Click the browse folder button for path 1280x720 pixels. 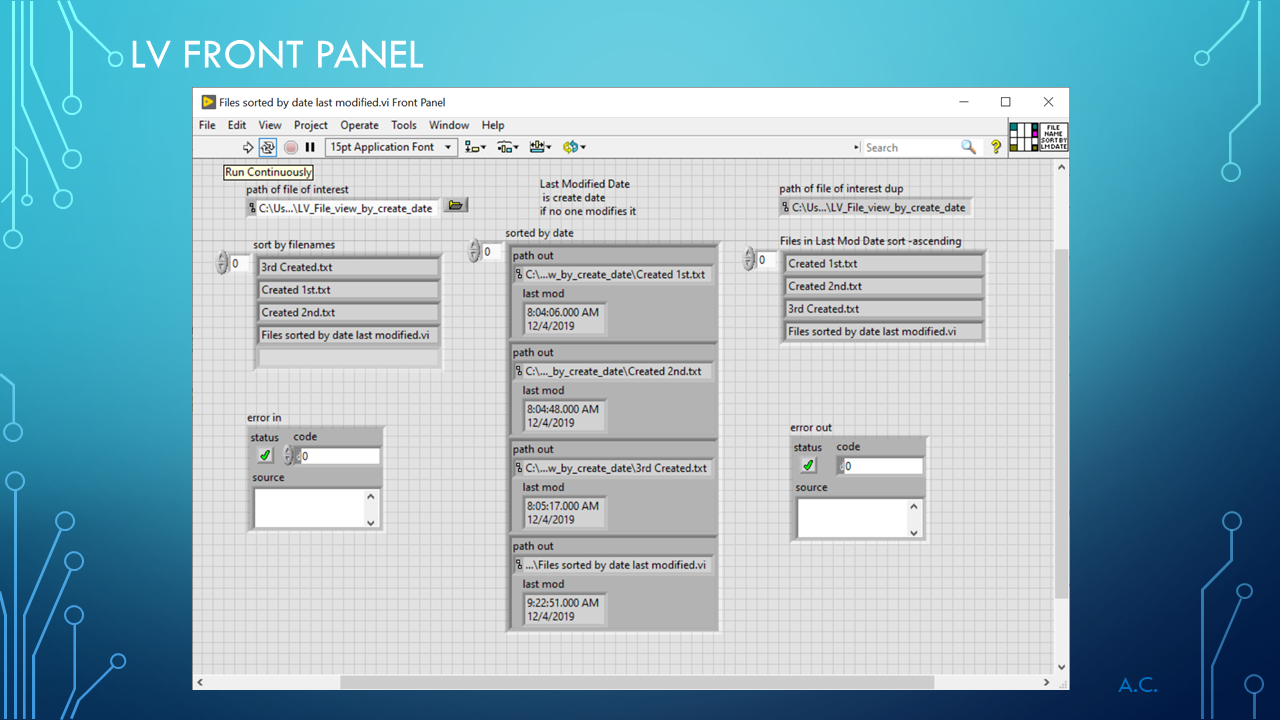pyautogui.click(x=456, y=205)
